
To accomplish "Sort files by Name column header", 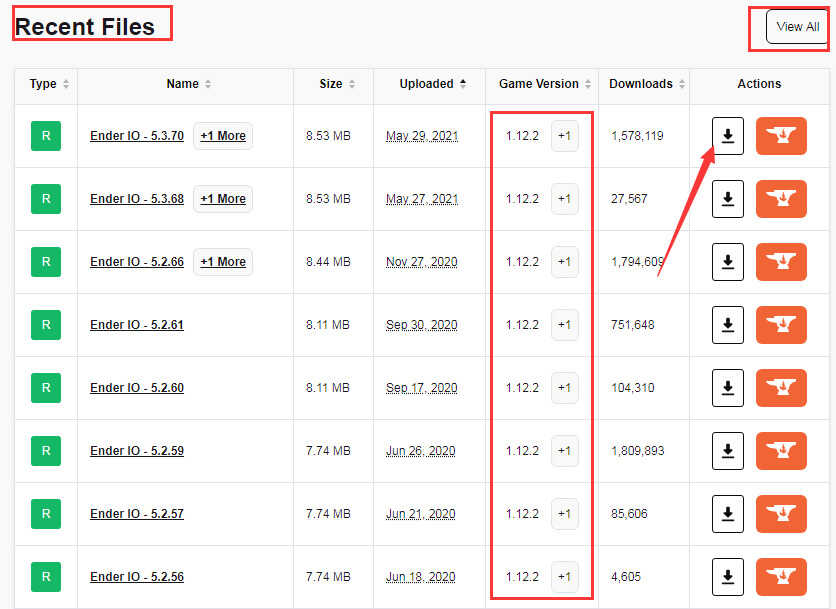I will click(x=189, y=84).
